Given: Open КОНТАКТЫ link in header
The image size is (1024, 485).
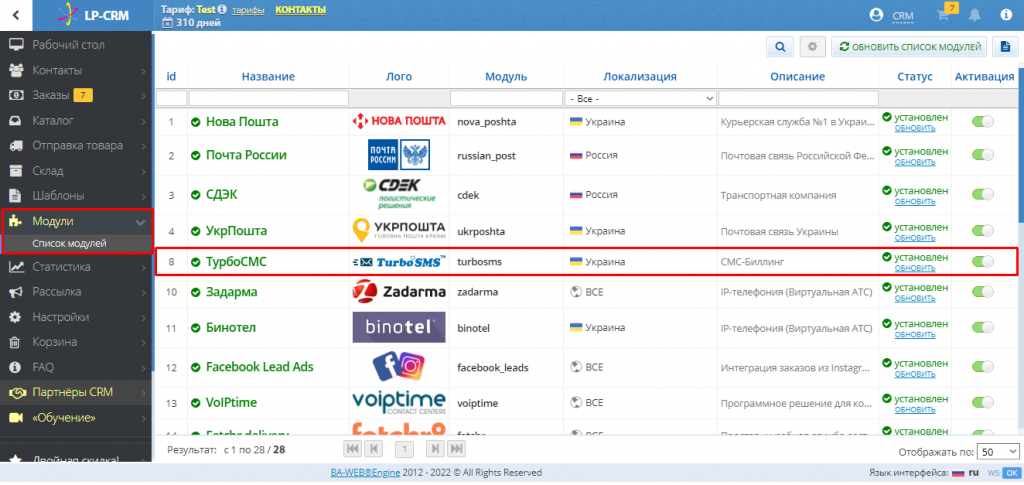Looking at the screenshot, I should coord(300,10).
